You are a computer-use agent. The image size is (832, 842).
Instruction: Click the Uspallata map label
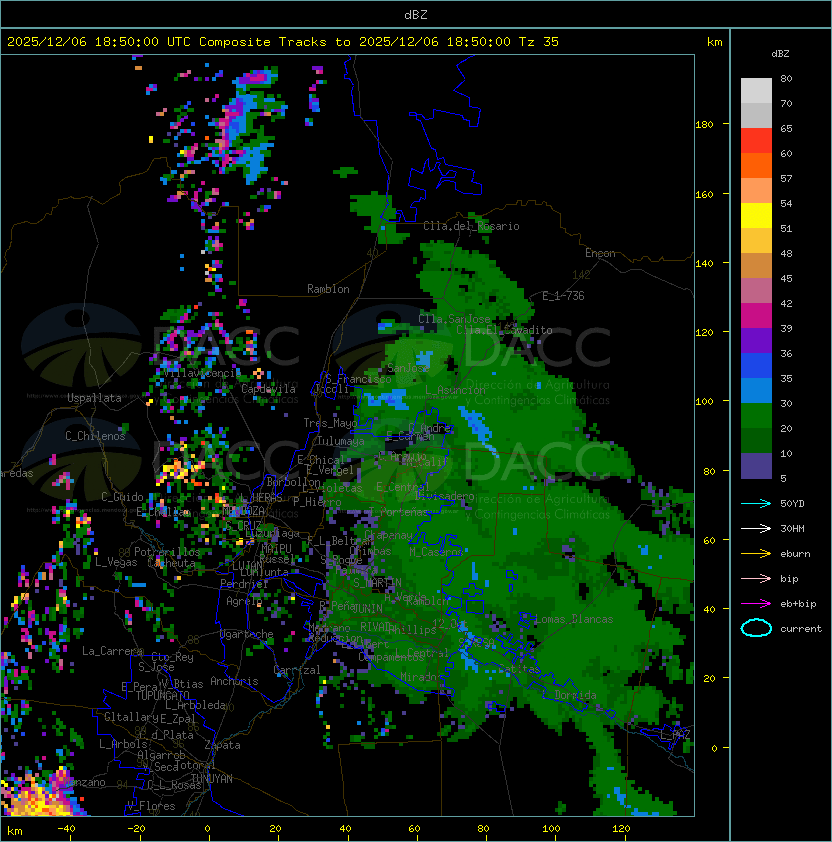pos(94,398)
